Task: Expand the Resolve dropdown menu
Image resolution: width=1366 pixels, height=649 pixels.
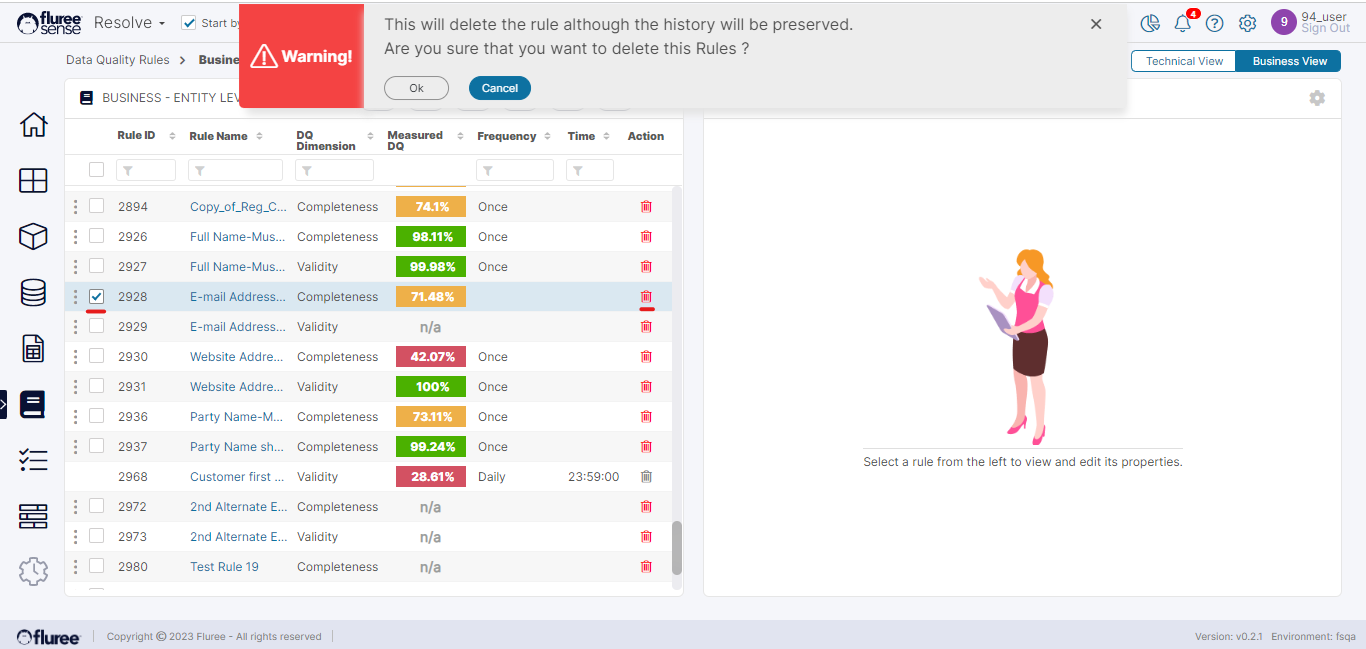Action: (x=129, y=23)
